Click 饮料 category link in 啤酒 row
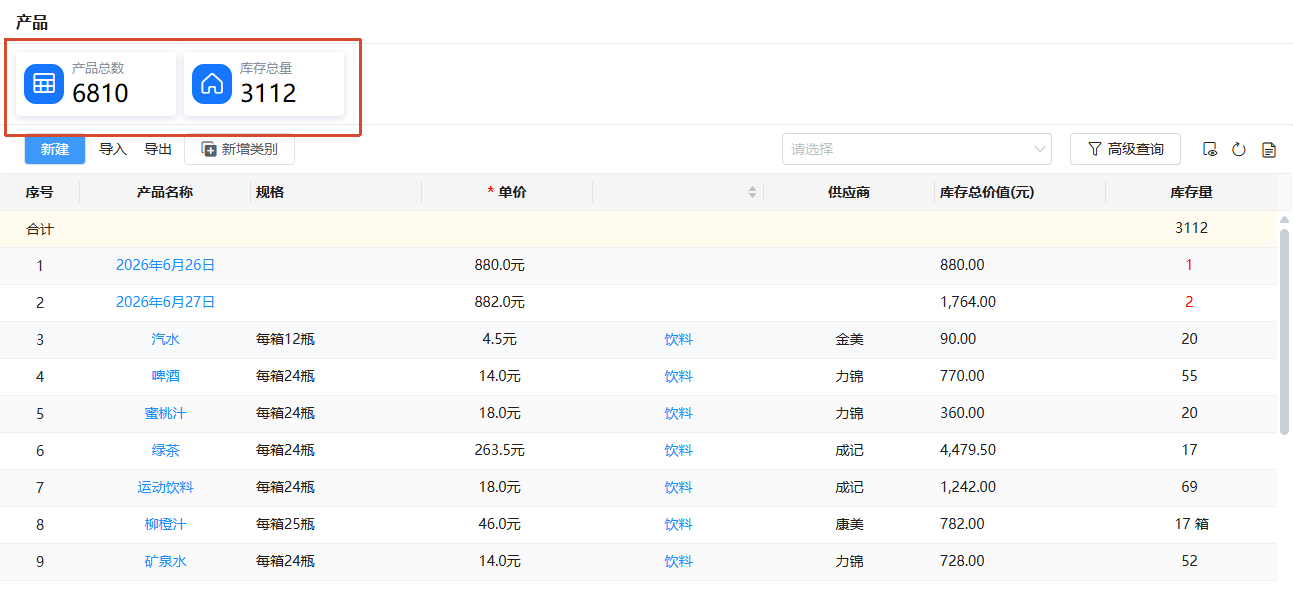Screen dimensions: 1293x590 [678, 376]
